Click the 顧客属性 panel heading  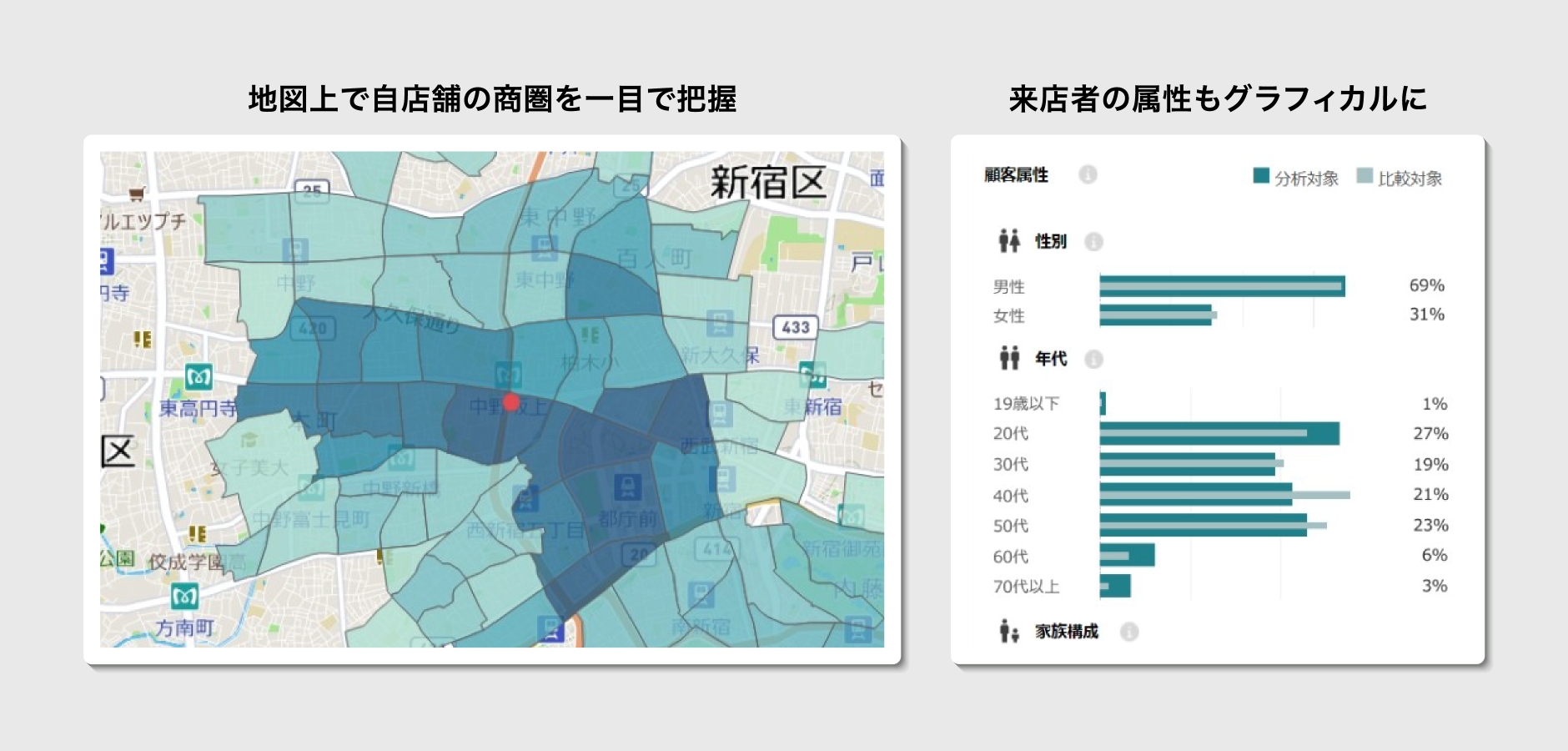click(1016, 175)
